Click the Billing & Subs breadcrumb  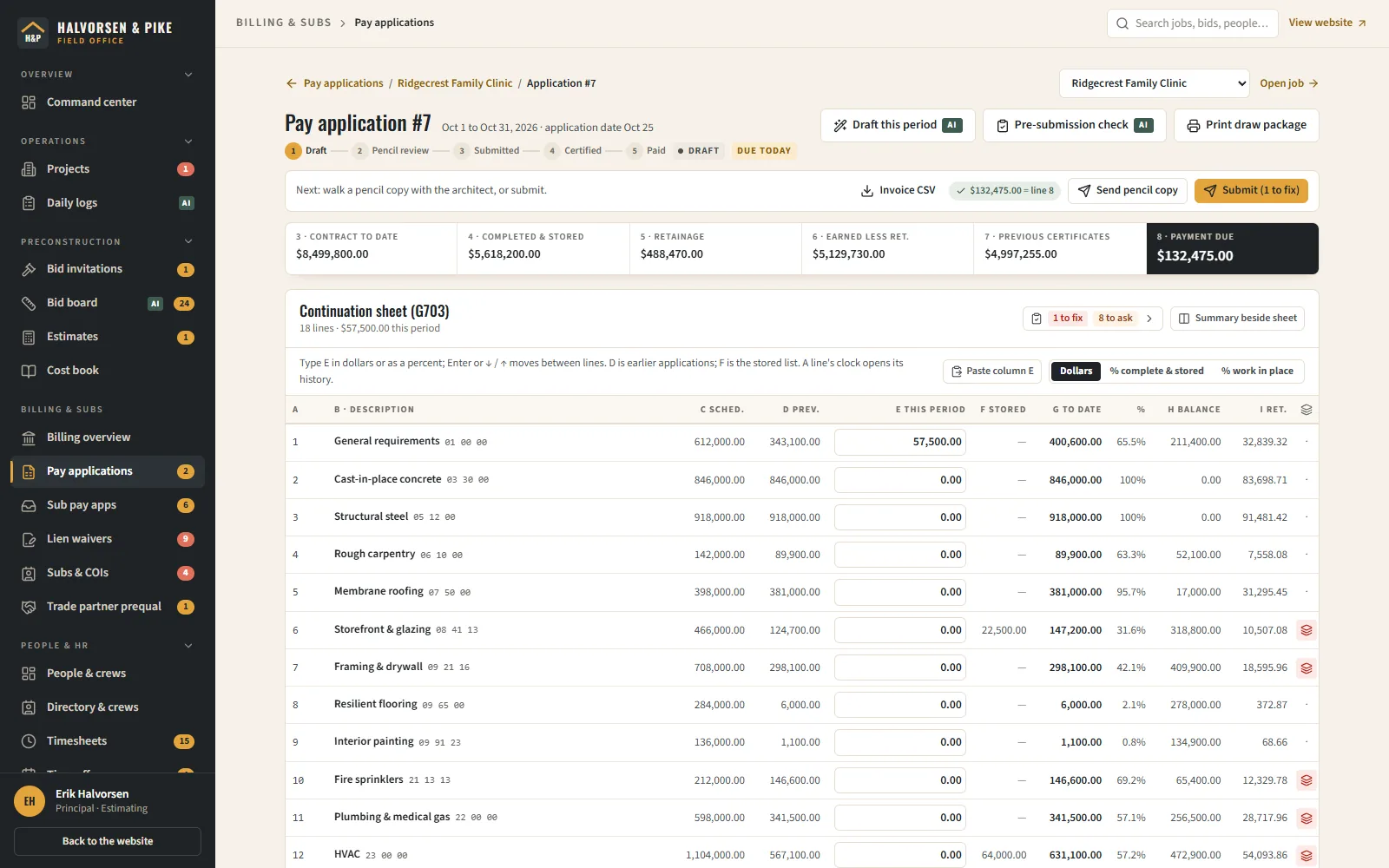coord(283,23)
